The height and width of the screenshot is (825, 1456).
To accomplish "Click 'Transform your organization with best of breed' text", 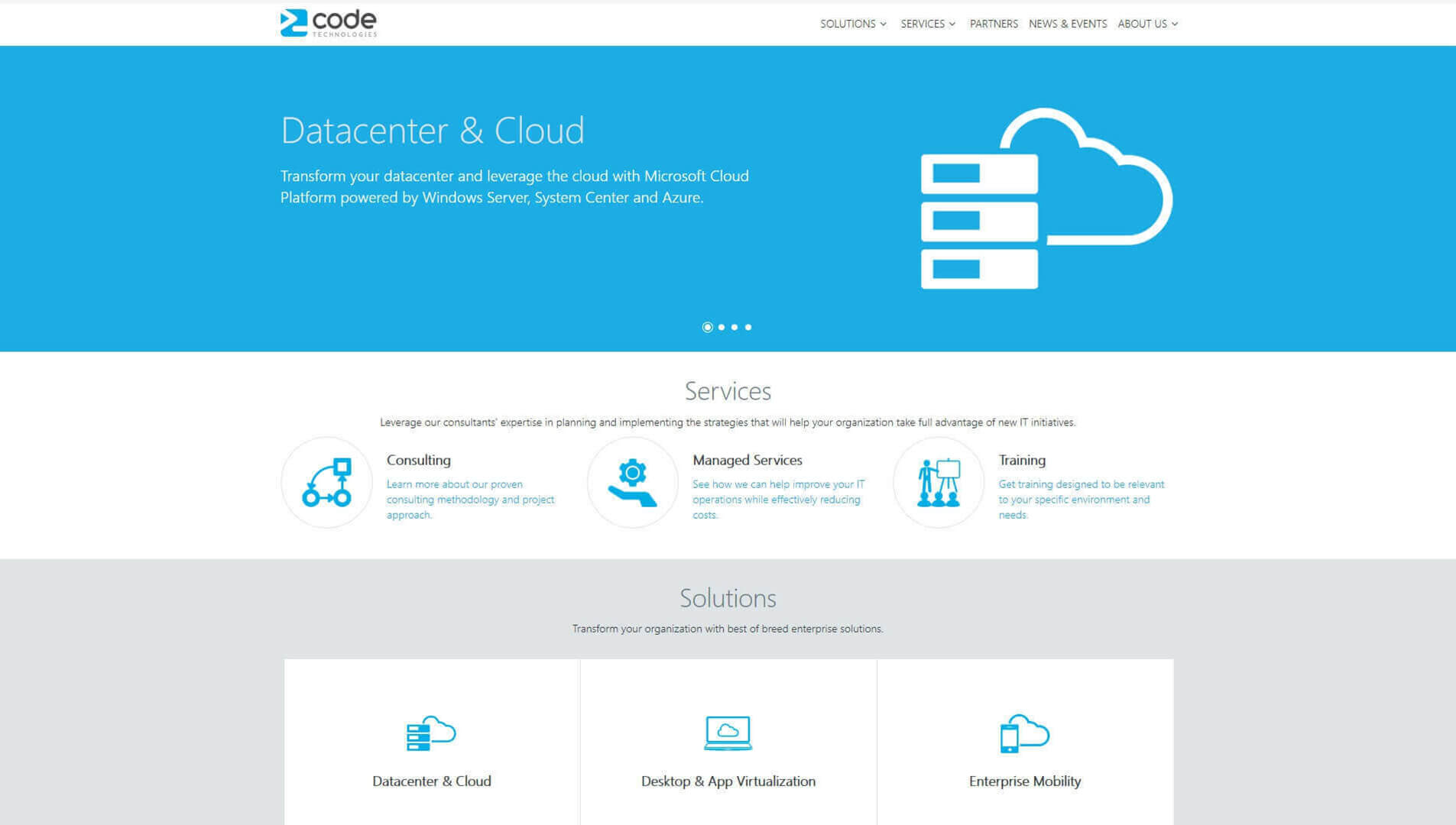I will (728, 629).
